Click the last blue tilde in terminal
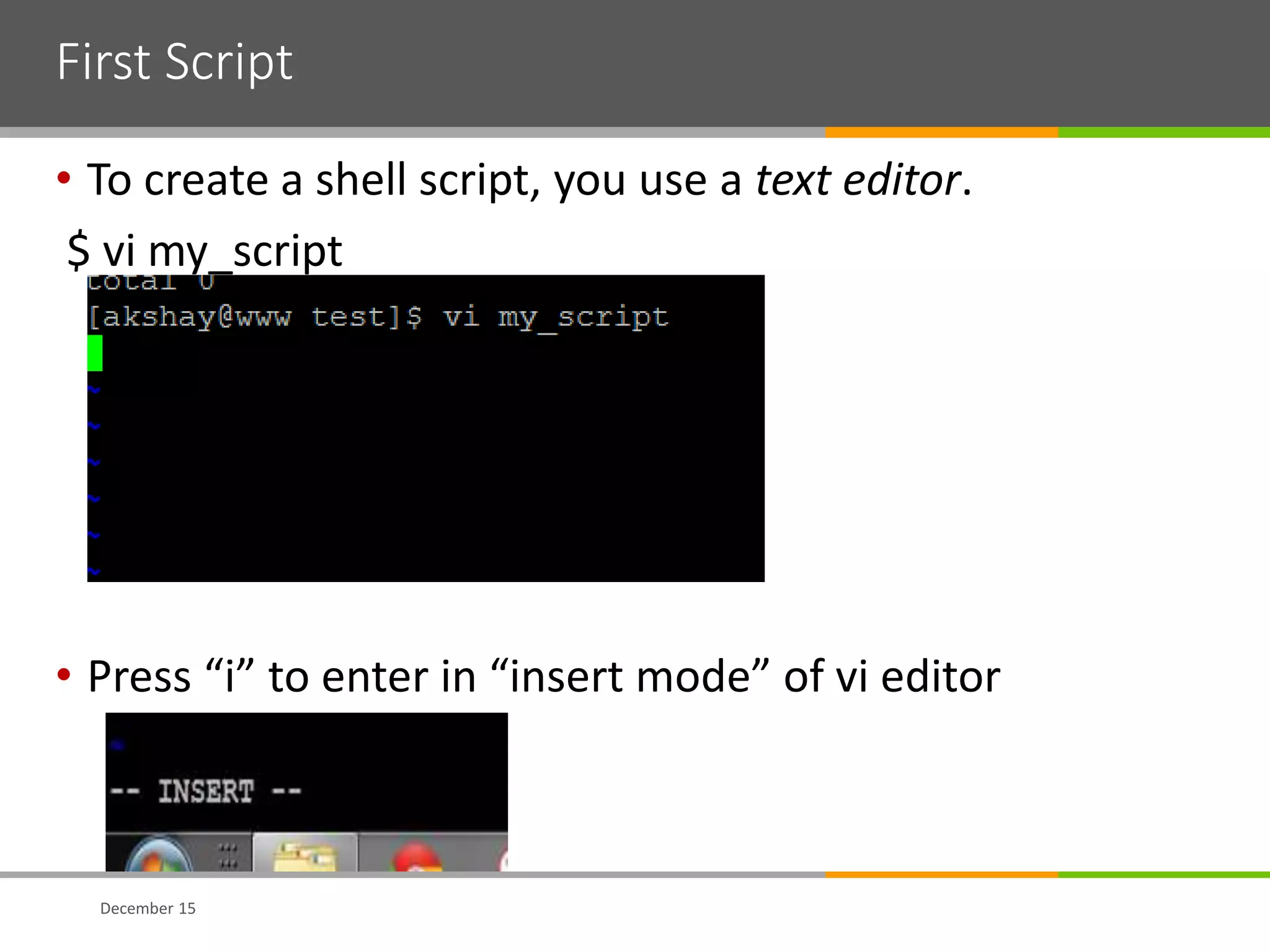Image resolution: width=1270 pixels, height=952 pixels. [94, 571]
